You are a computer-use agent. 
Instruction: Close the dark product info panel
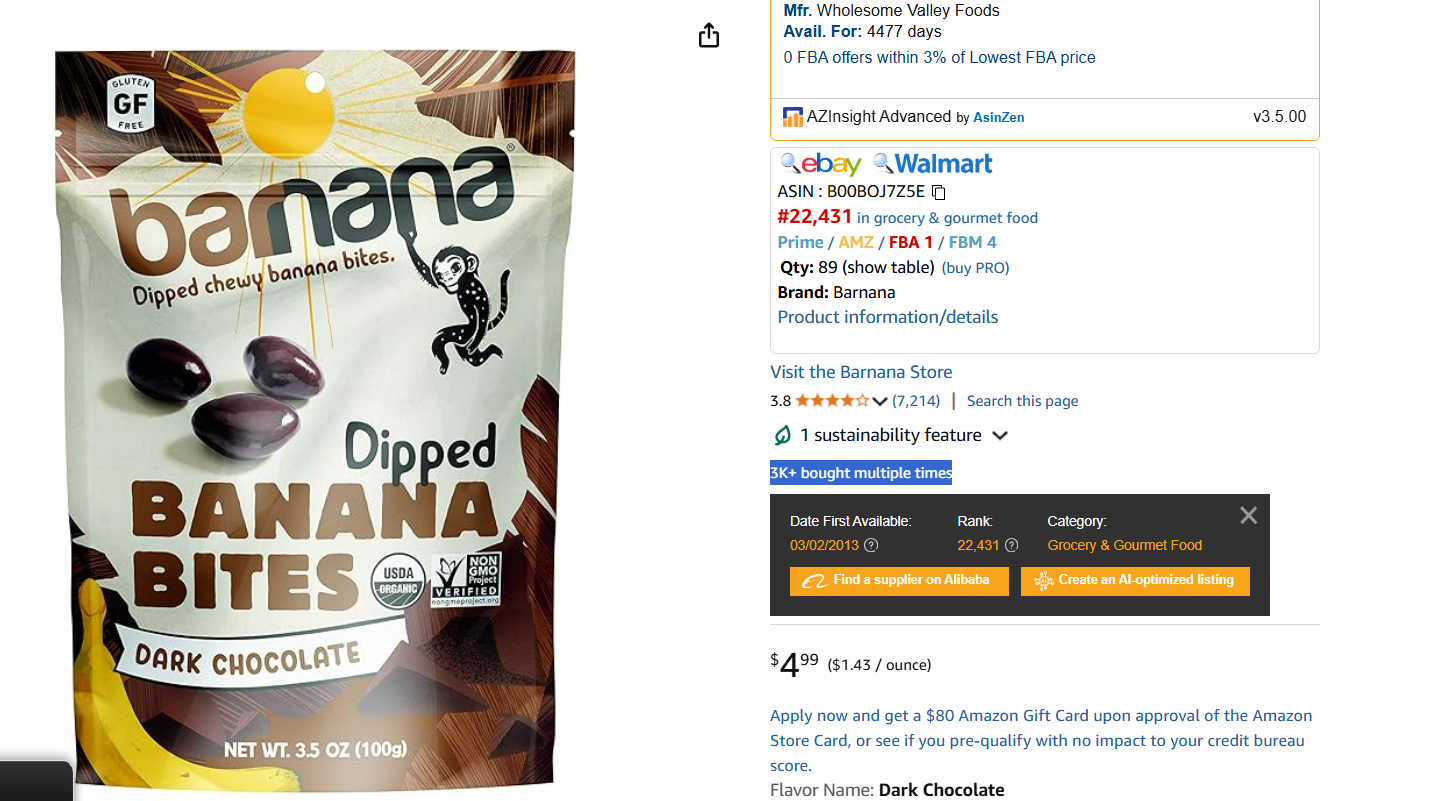1248,516
